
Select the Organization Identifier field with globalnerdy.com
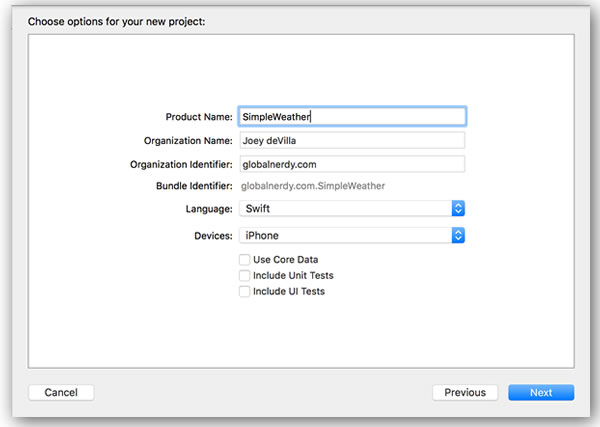click(352, 164)
